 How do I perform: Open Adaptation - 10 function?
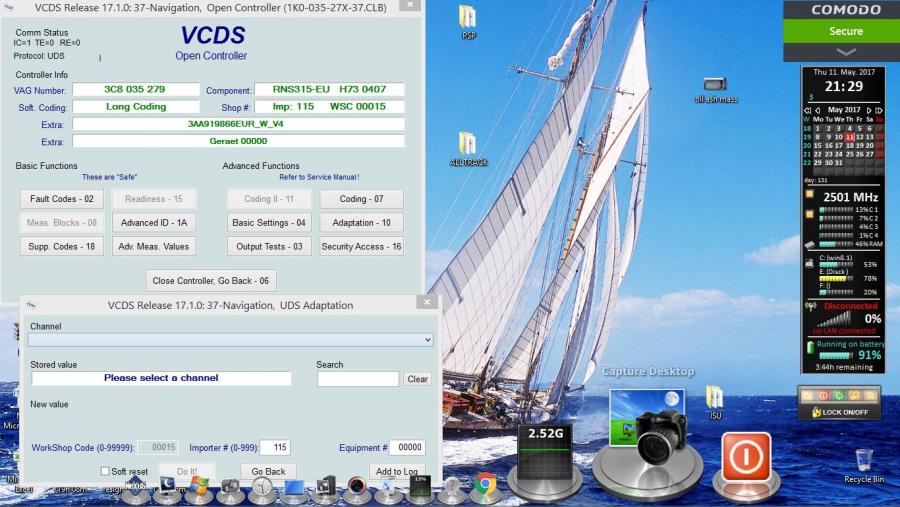[x=361, y=223]
